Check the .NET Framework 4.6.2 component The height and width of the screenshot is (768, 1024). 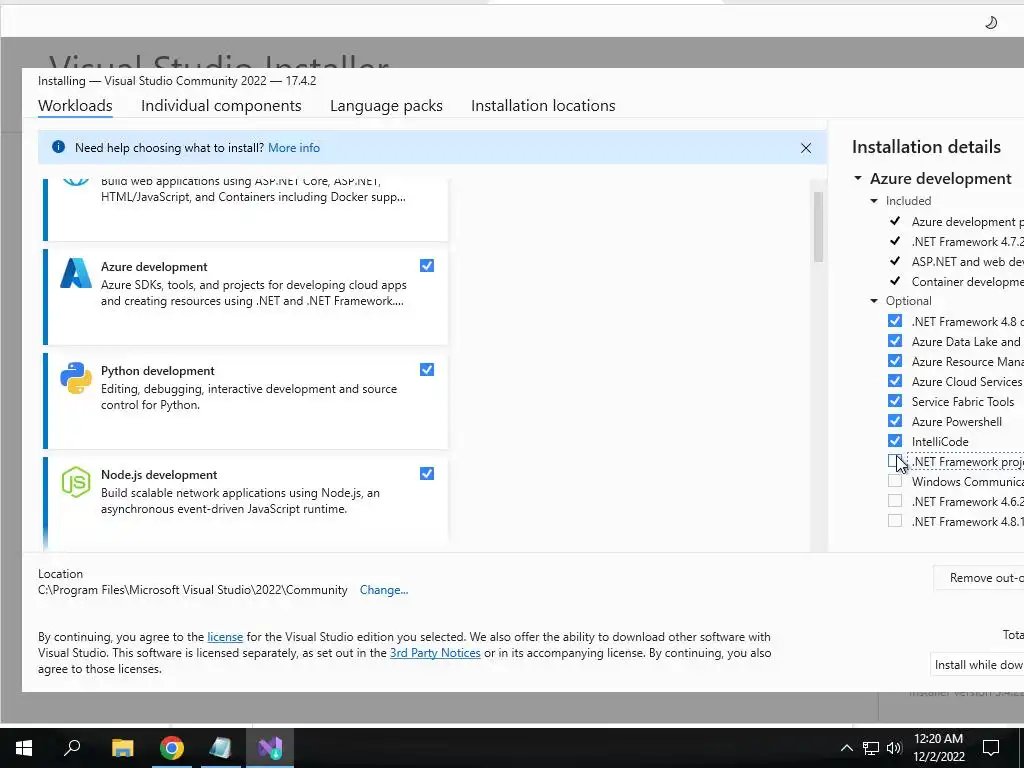(895, 501)
